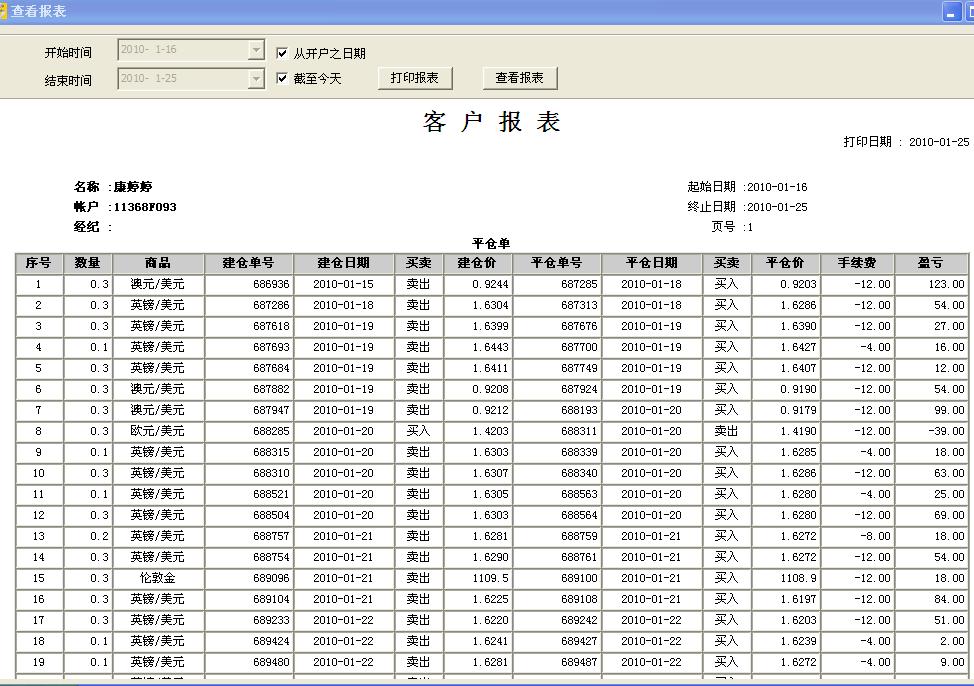Image resolution: width=974 pixels, height=686 pixels.
Task: Click opening price 1109.5 in row 15
Action: tap(490, 578)
